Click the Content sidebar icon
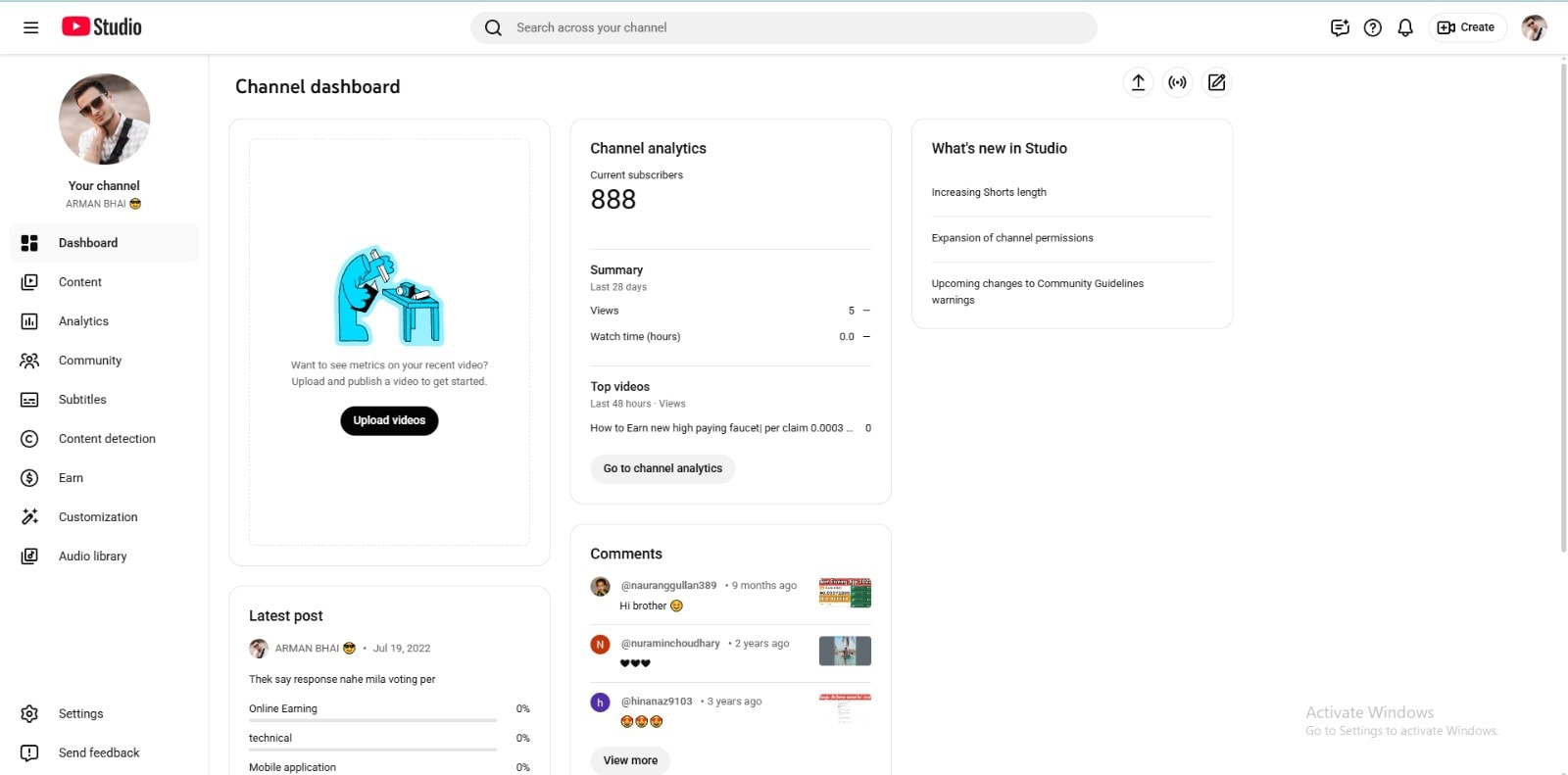 pyautogui.click(x=29, y=282)
